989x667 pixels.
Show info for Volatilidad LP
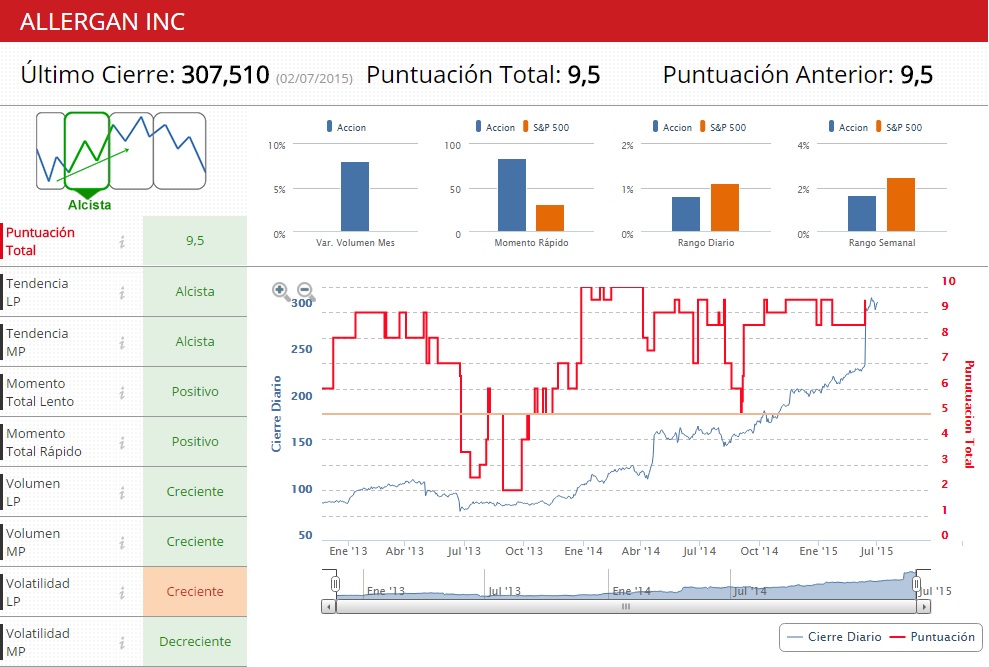coord(122,592)
